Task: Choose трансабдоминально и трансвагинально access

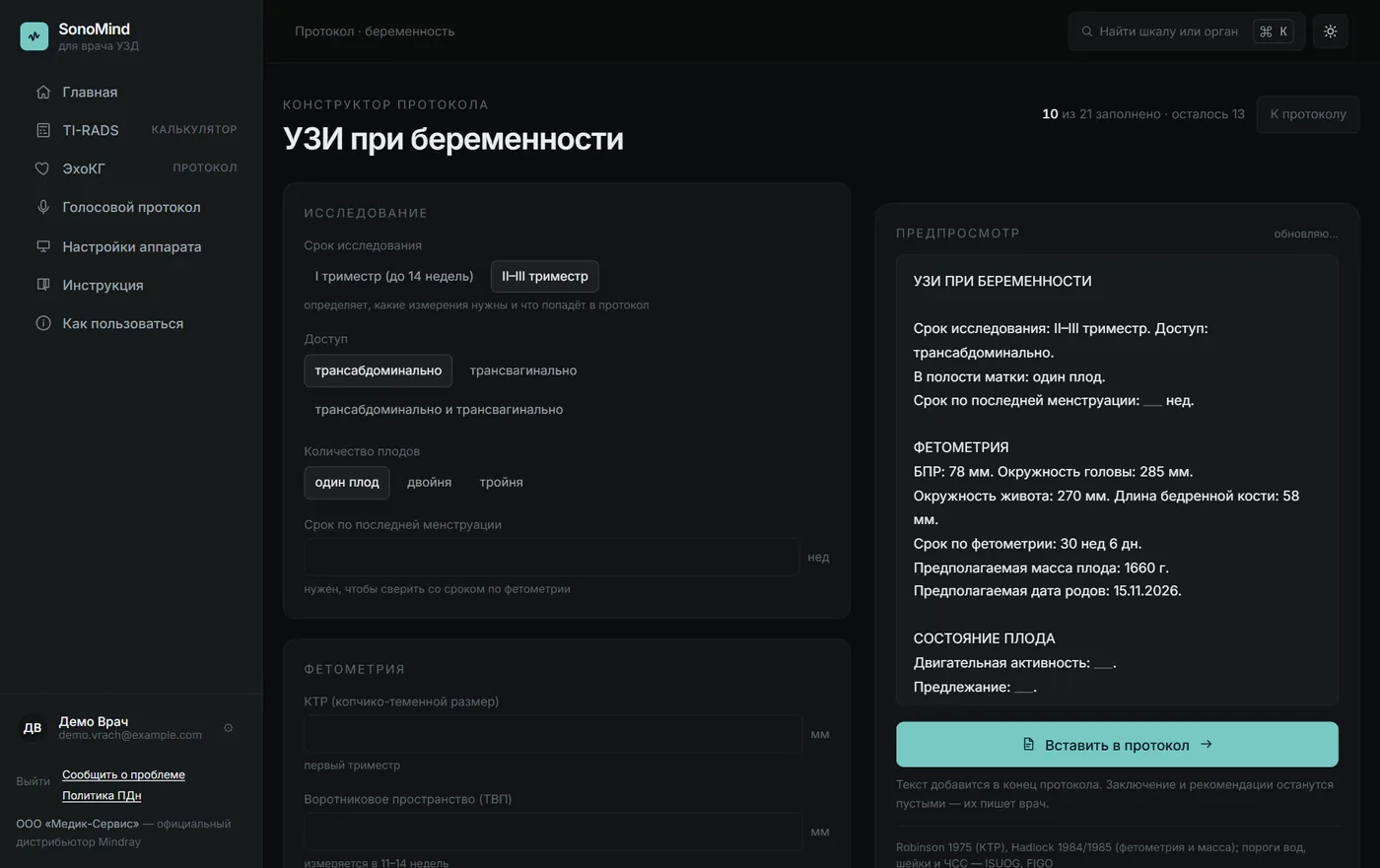Action: click(x=439, y=409)
